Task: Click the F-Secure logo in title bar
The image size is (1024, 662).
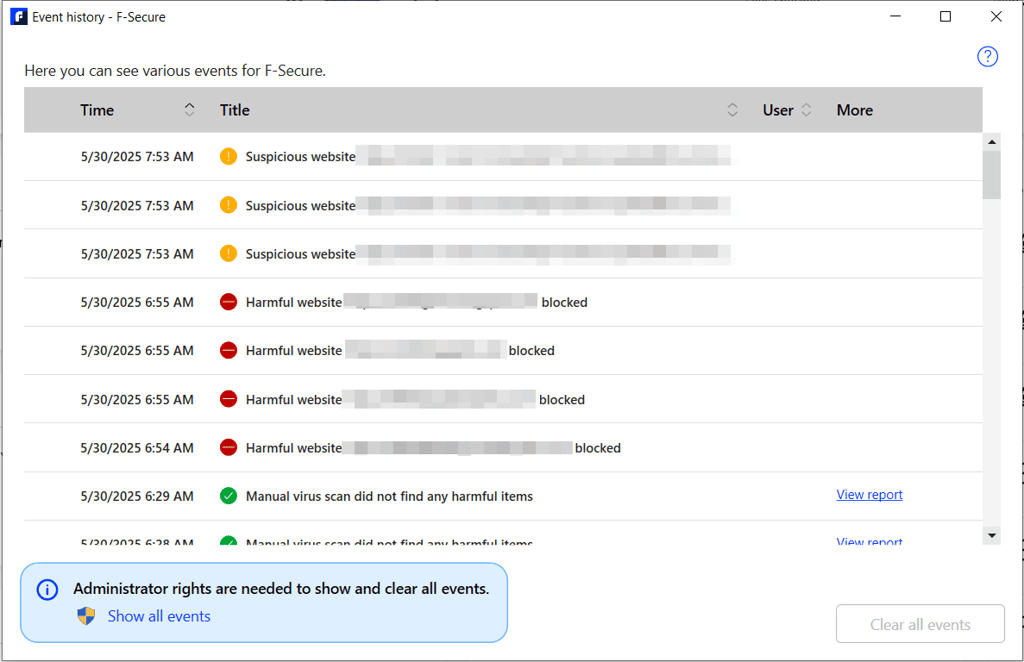Action: (x=18, y=17)
